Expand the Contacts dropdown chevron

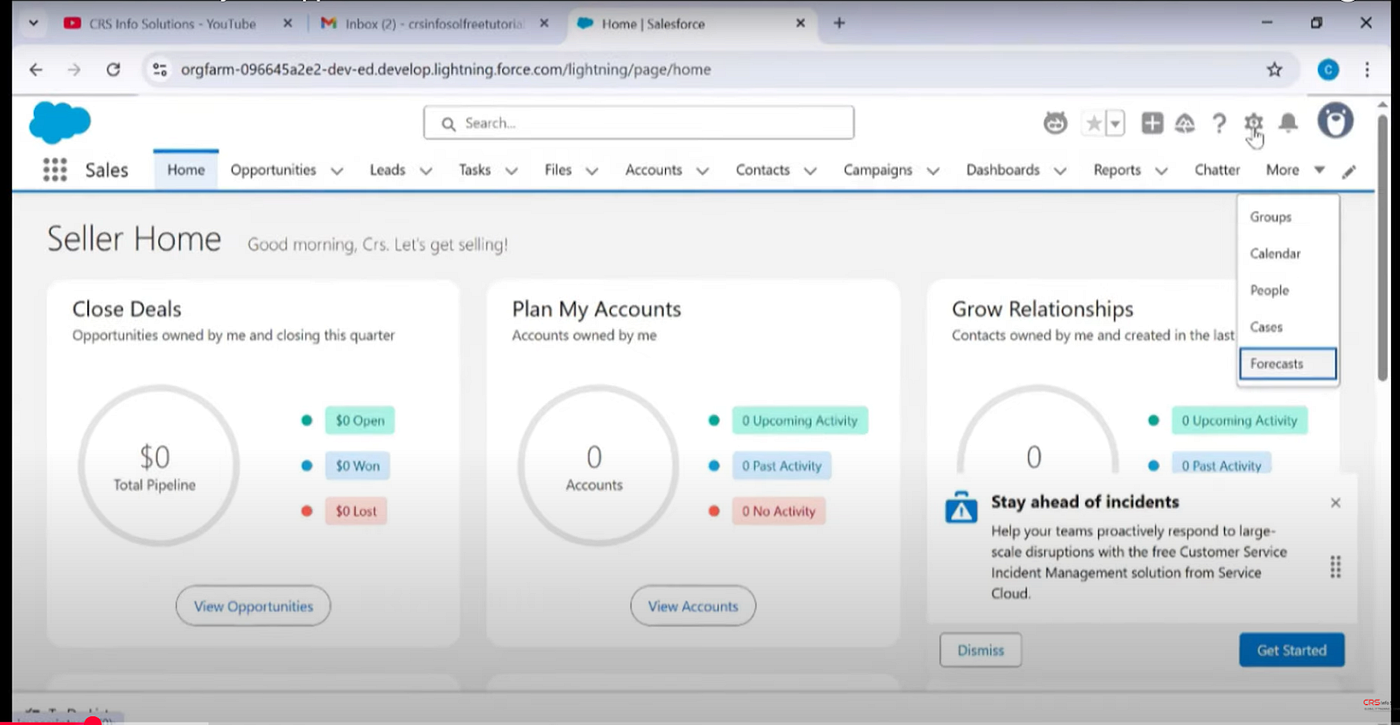[810, 171]
